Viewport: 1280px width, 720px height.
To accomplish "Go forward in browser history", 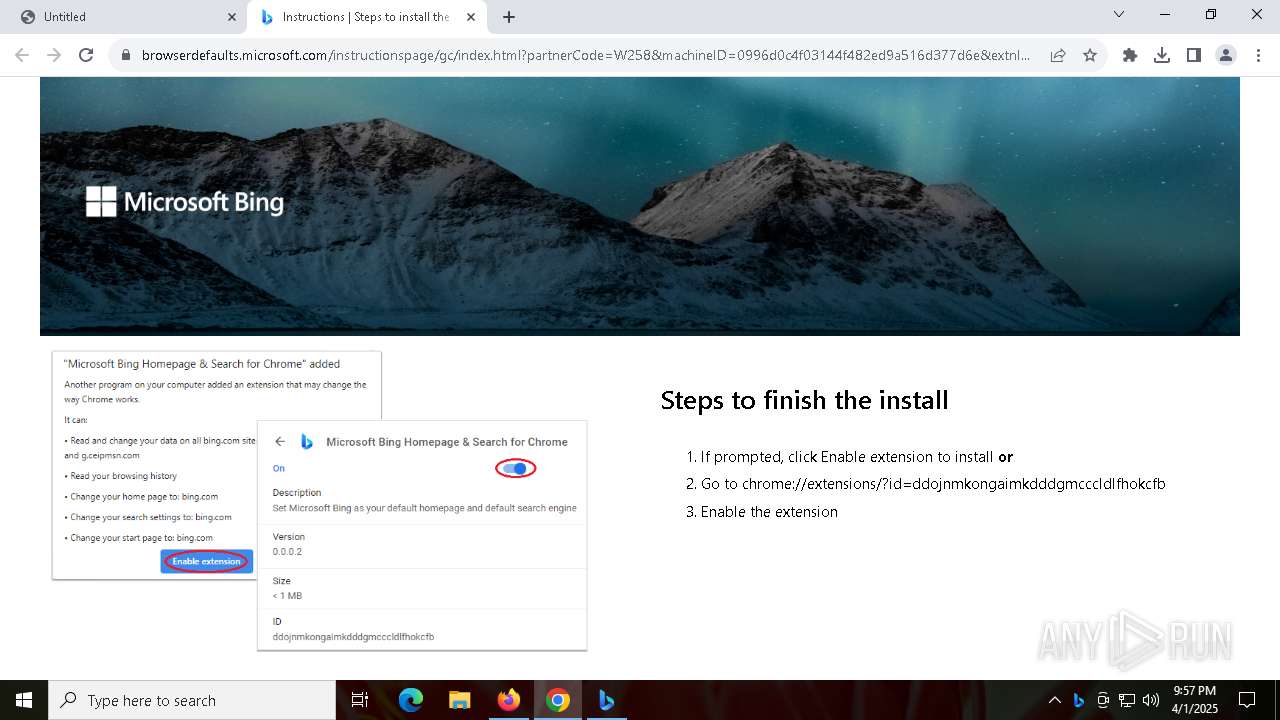I will [x=54, y=55].
